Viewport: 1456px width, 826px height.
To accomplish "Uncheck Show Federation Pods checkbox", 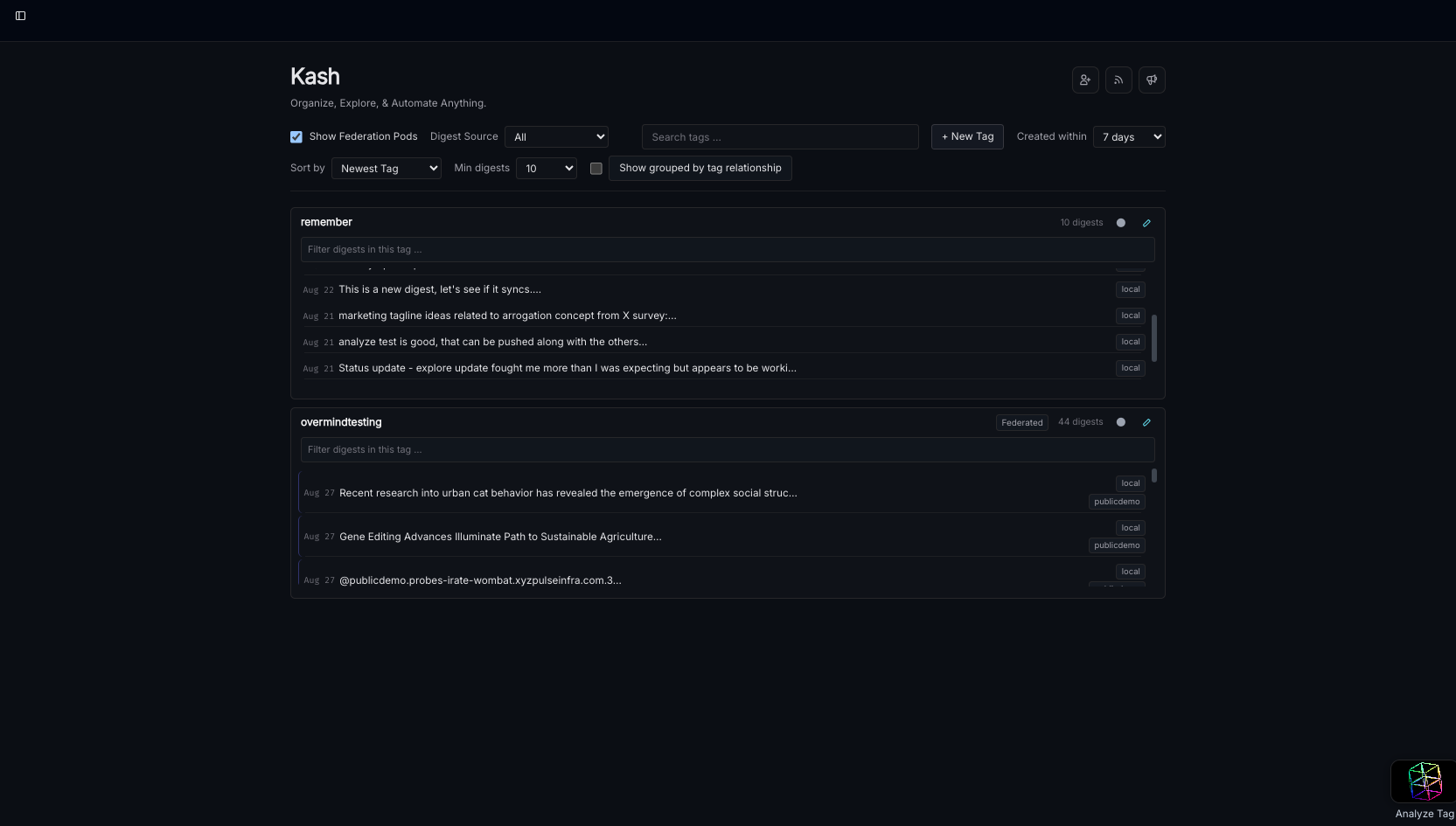I will tap(296, 137).
